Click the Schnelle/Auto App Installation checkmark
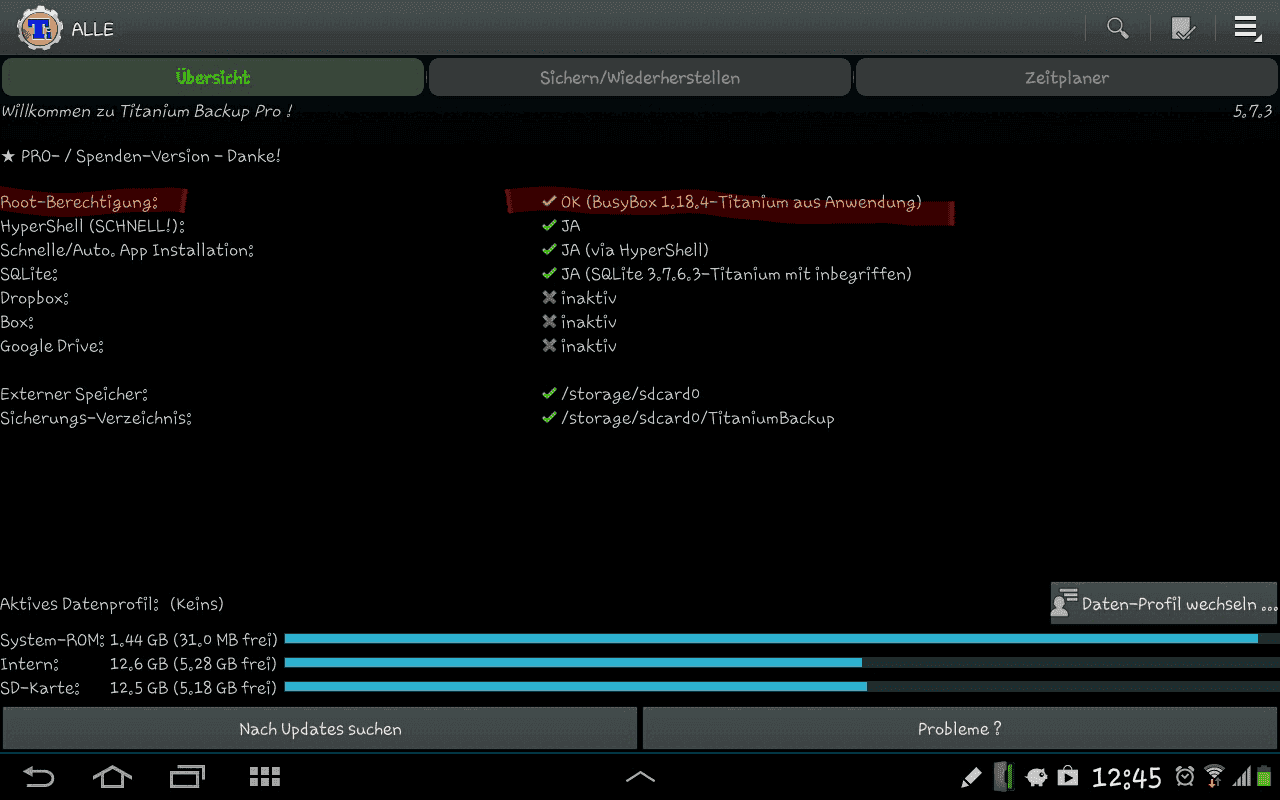The width and height of the screenshot is (1280, 800). click(548, 250)
